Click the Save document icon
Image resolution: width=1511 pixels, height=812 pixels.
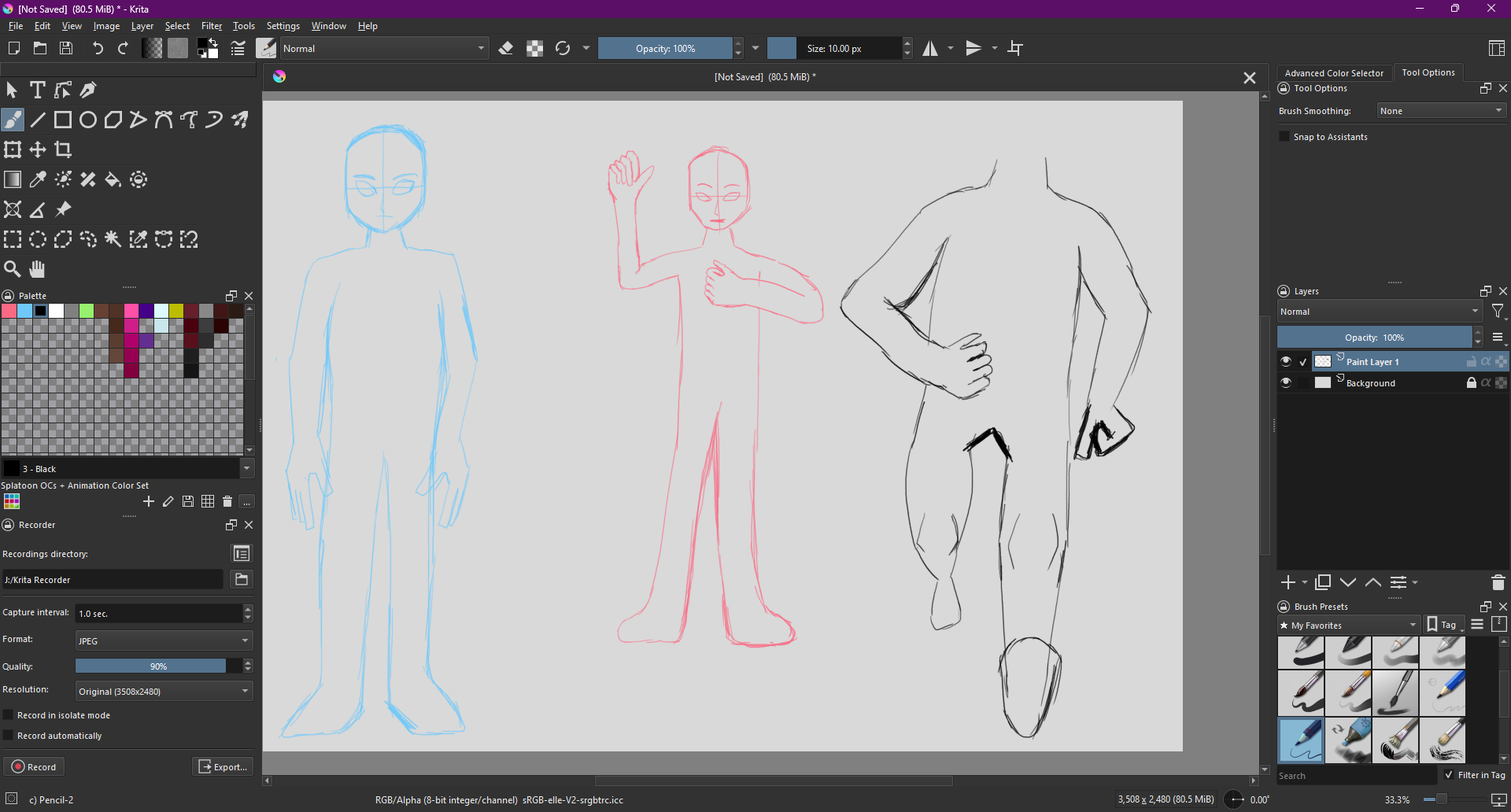coord(66,48)
